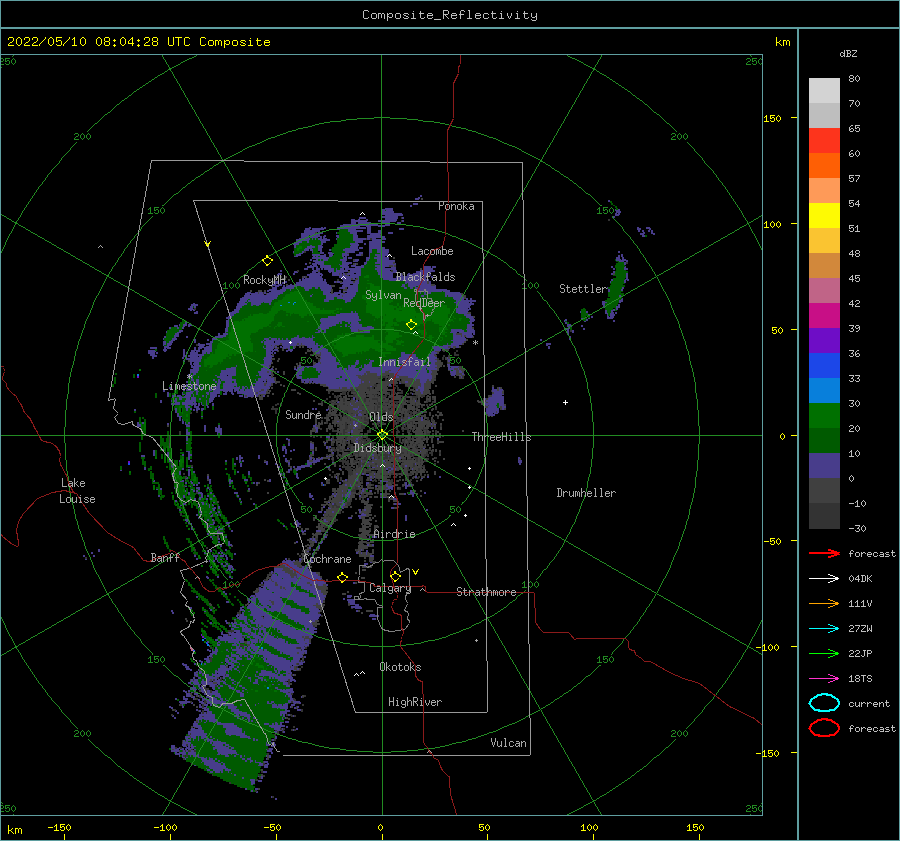The width and height of the screenshot is (900, 841).
Task: Click the Composite_Reflectivity title
Action: 449,15
